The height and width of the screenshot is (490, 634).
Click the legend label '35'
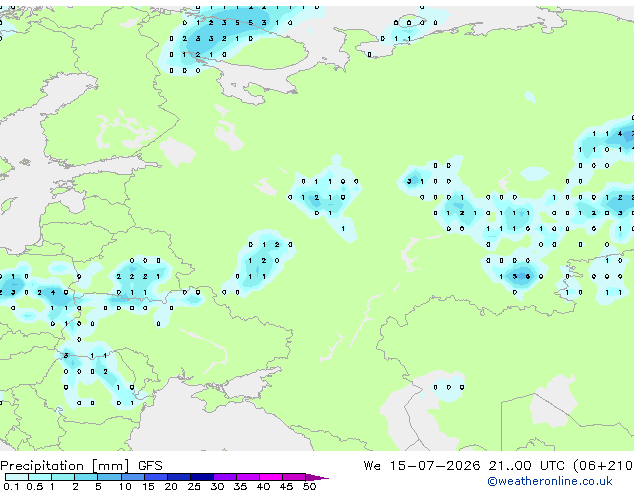[x=240, y=486]
